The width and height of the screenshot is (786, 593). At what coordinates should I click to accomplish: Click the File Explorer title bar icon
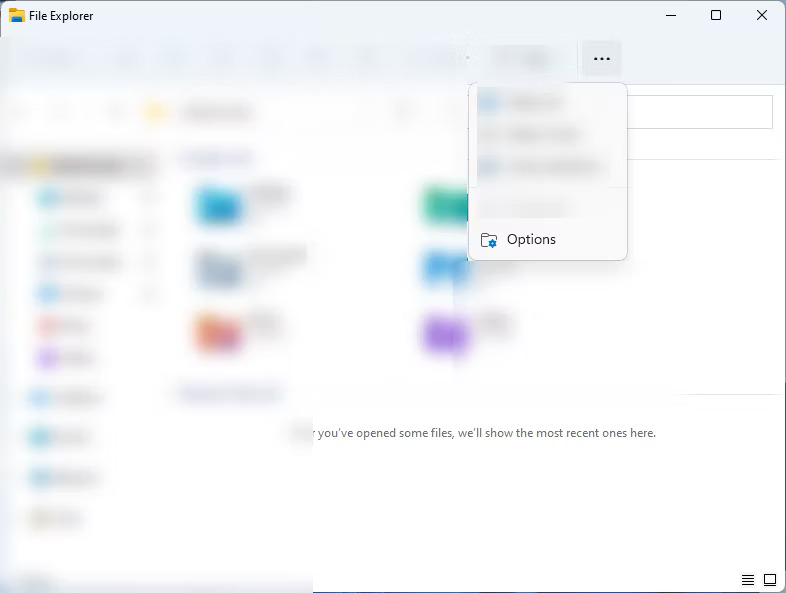click(x=17, y=16)
